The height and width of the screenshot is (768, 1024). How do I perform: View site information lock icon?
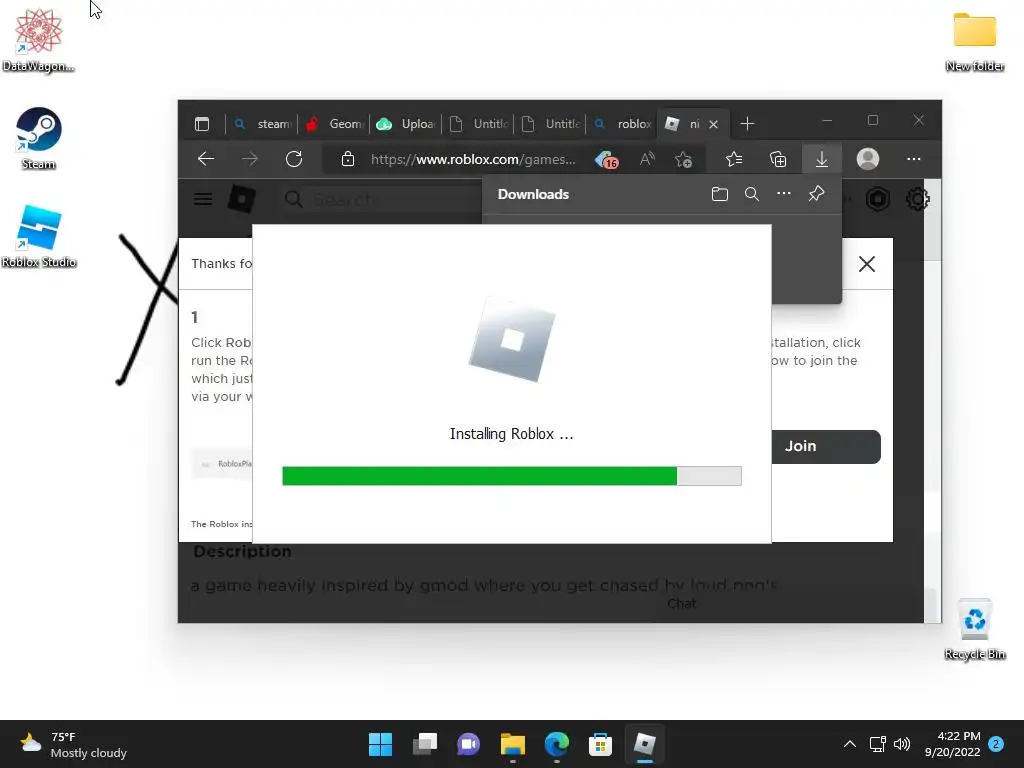point(348,159)
